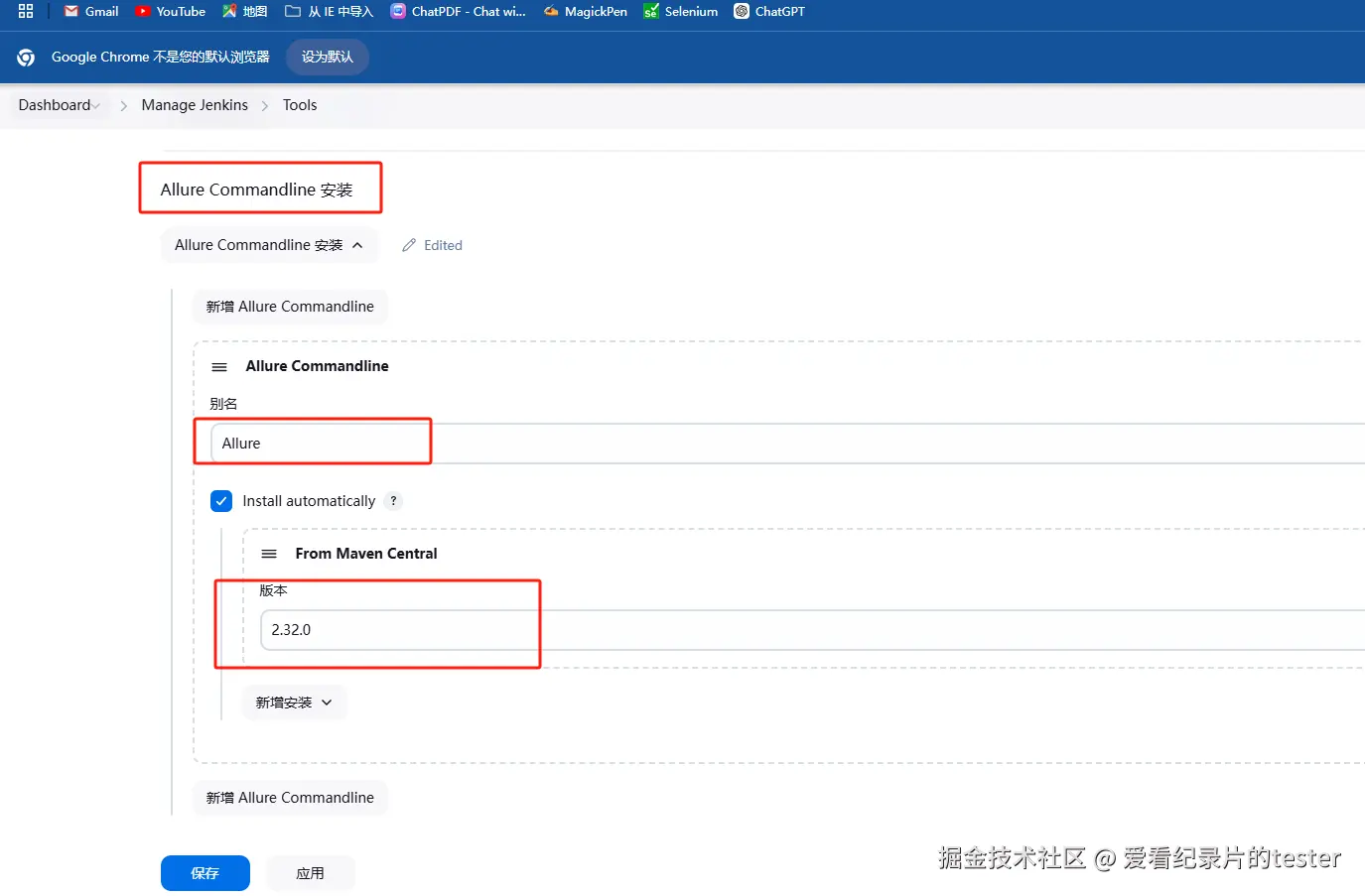Screen dimensions: 1365x896
Task: Click the apps grid icon on bookmarks bar
Action: pyautogui.click(x=26, y=12)
